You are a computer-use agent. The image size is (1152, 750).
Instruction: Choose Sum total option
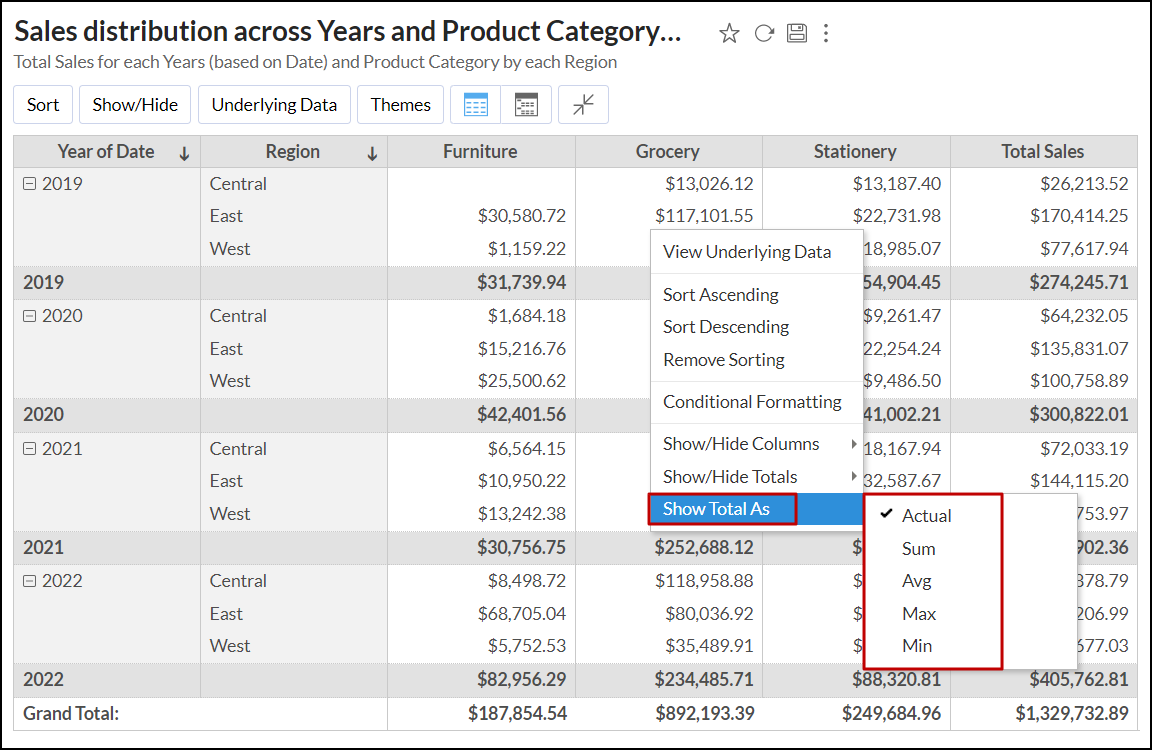[918, 549]
